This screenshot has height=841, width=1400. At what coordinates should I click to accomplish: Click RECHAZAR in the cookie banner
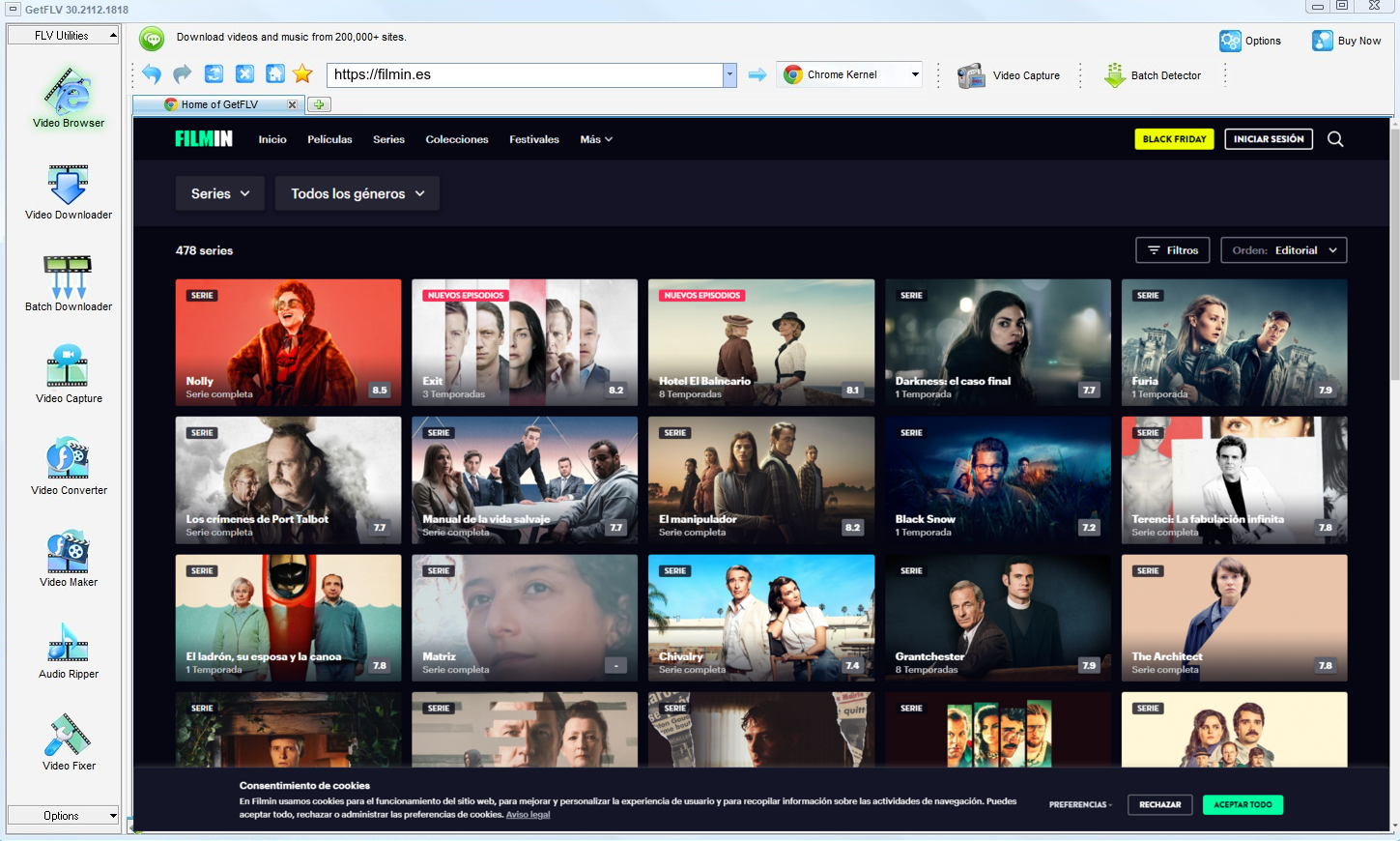1160,804
